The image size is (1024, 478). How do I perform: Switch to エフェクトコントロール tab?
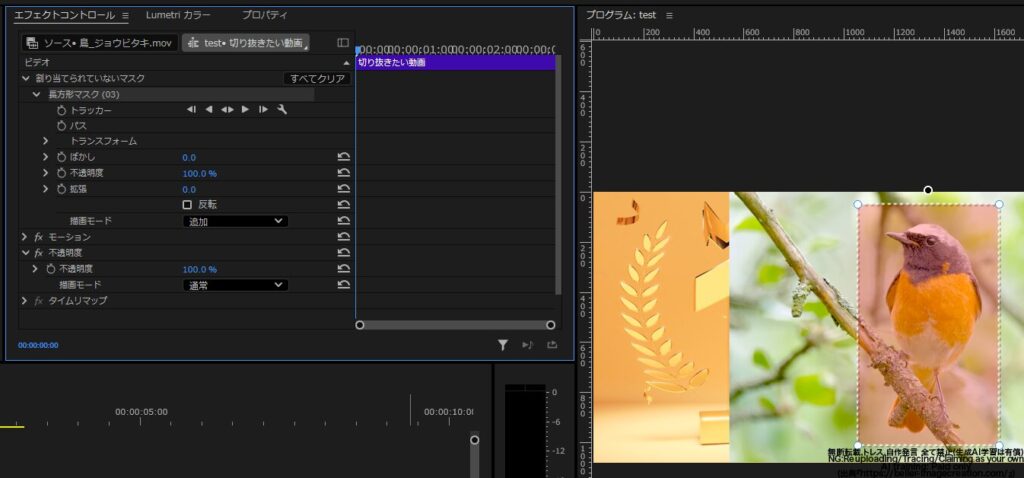[x=65, y=15]
